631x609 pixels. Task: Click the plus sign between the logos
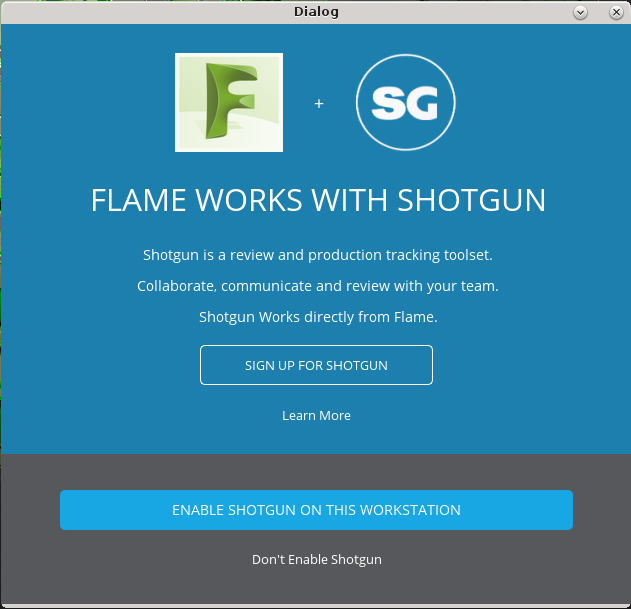(x=319, y=103)
